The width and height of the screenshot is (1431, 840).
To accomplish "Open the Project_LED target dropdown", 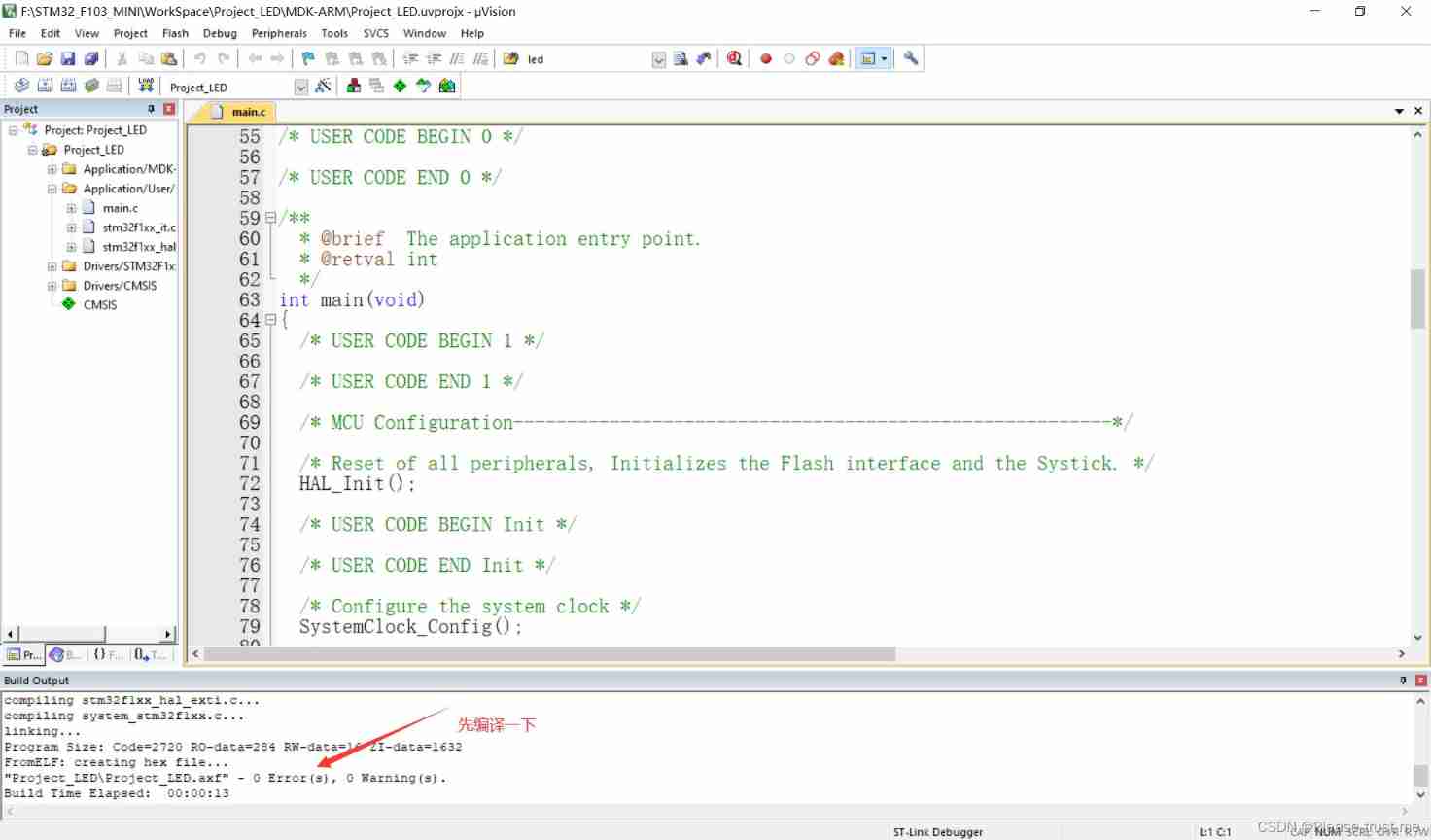I will [301, 87].
